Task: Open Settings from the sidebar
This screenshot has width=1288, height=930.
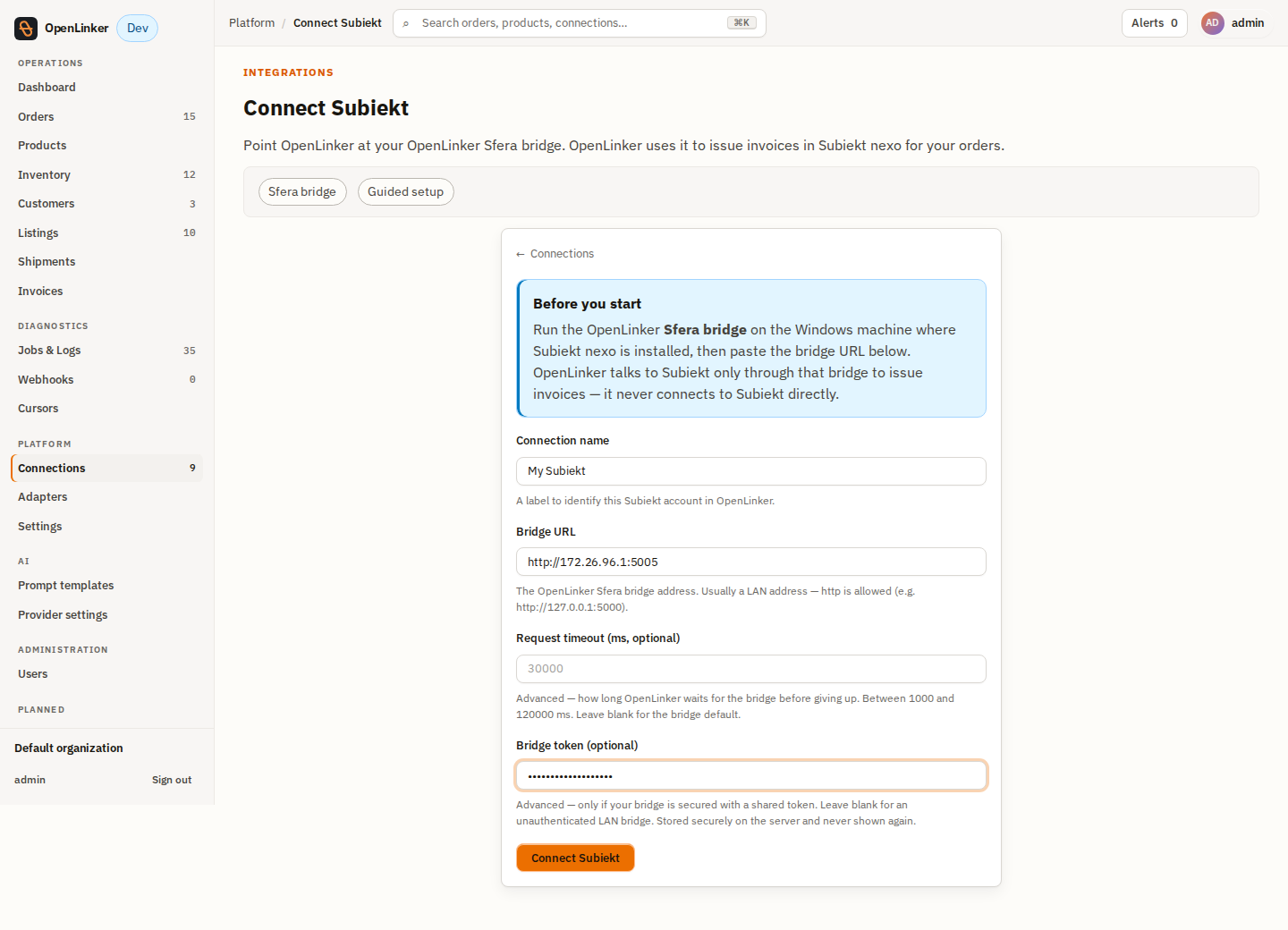Action: pos(106,527)
